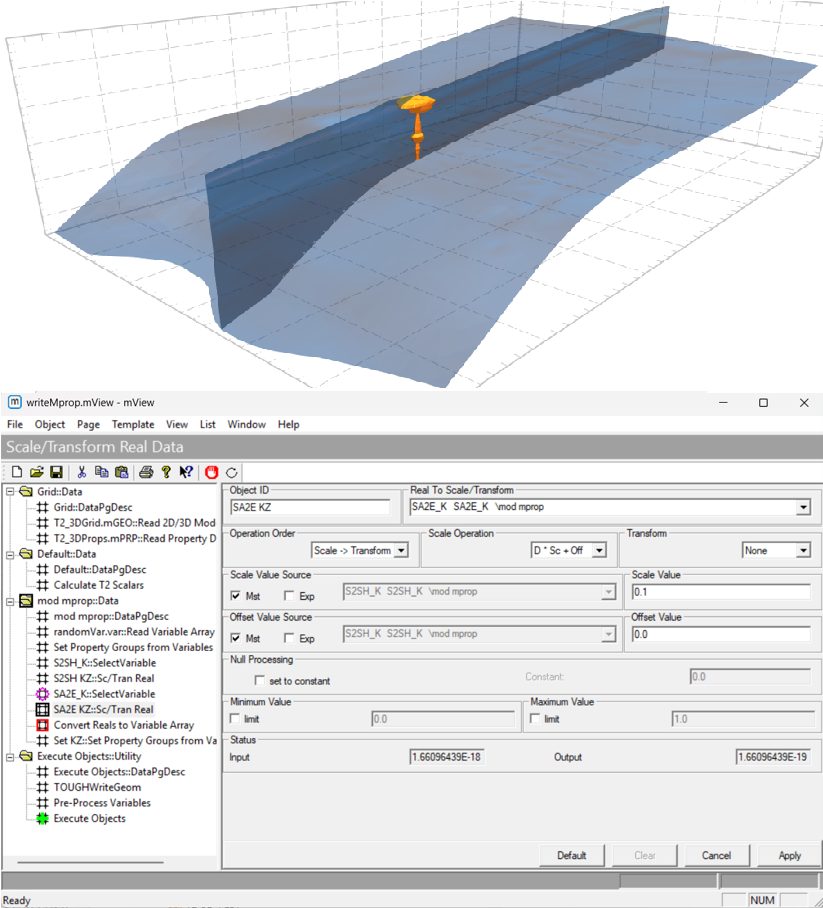The height and width of the screenshot is (908, 823).
Task: Open the Scale Operation dropdown
Action: (x=599, y=550)
